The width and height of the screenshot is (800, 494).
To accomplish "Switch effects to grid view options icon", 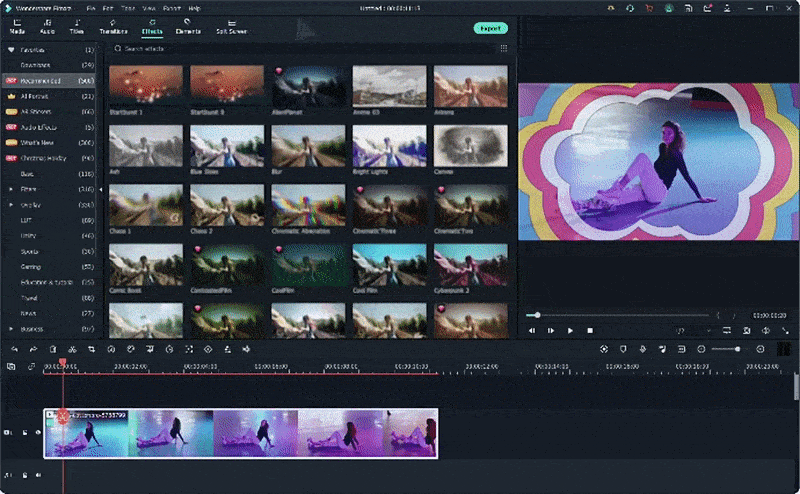I will (x=503, y=48).
